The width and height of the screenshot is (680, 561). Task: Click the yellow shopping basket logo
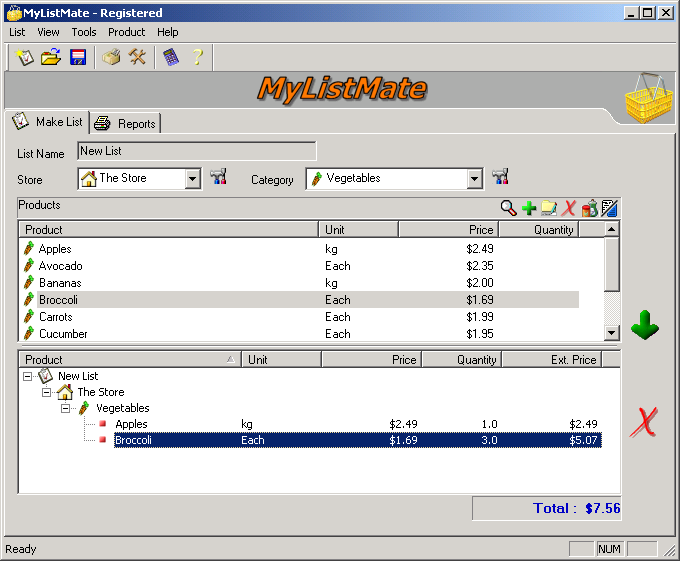[649, 98]
